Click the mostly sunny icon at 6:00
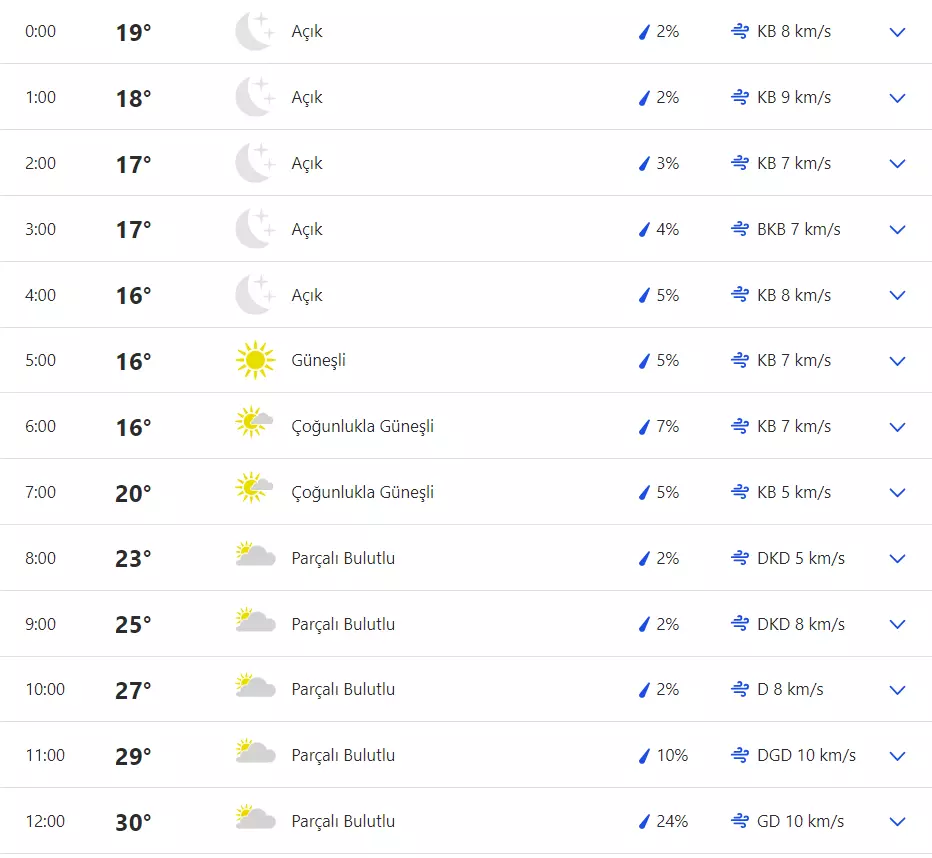 (x=254, y=425)
